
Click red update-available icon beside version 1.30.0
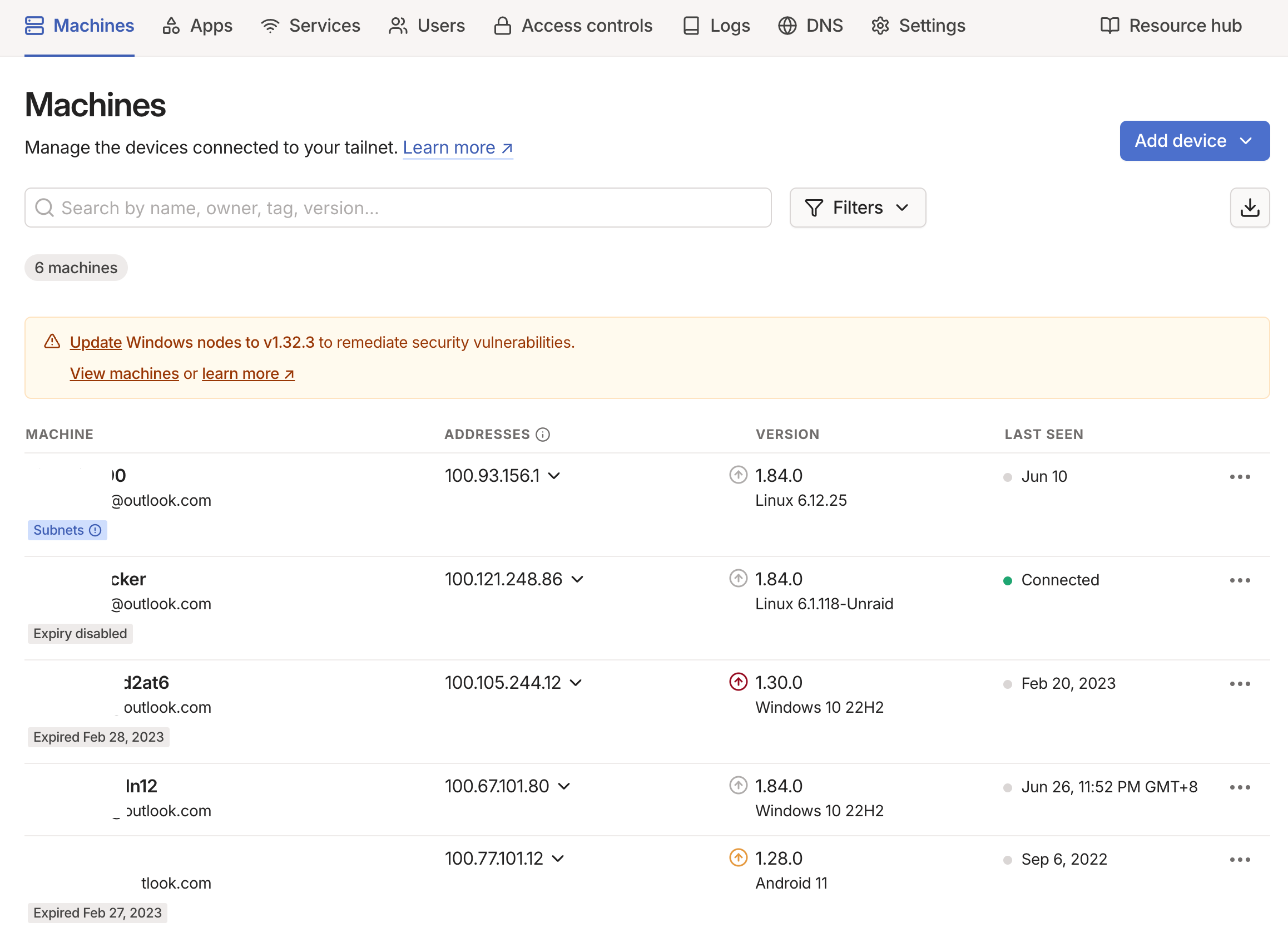(737, 682)
